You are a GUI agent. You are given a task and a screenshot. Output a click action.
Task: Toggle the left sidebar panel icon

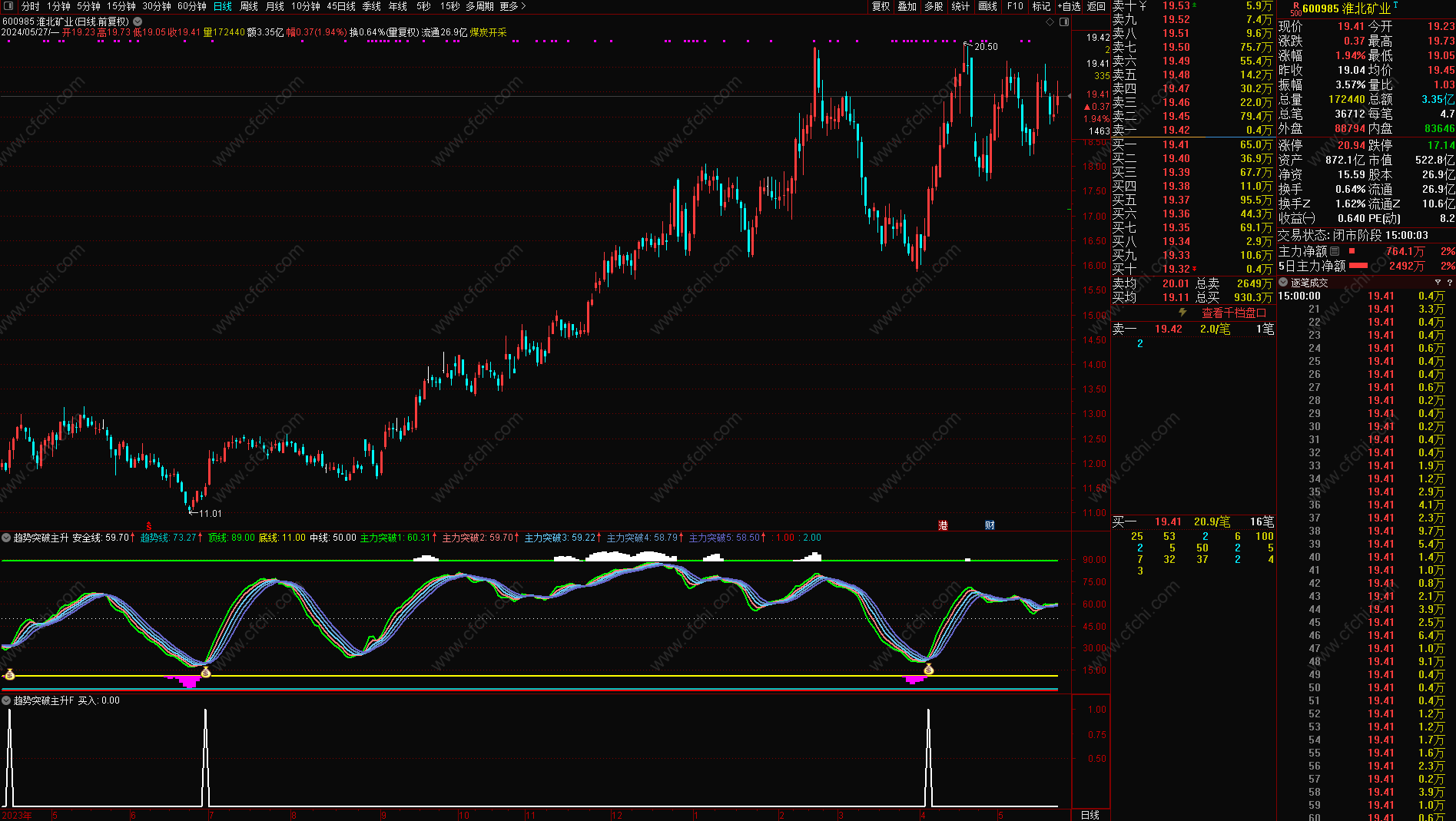coord(7,6)
